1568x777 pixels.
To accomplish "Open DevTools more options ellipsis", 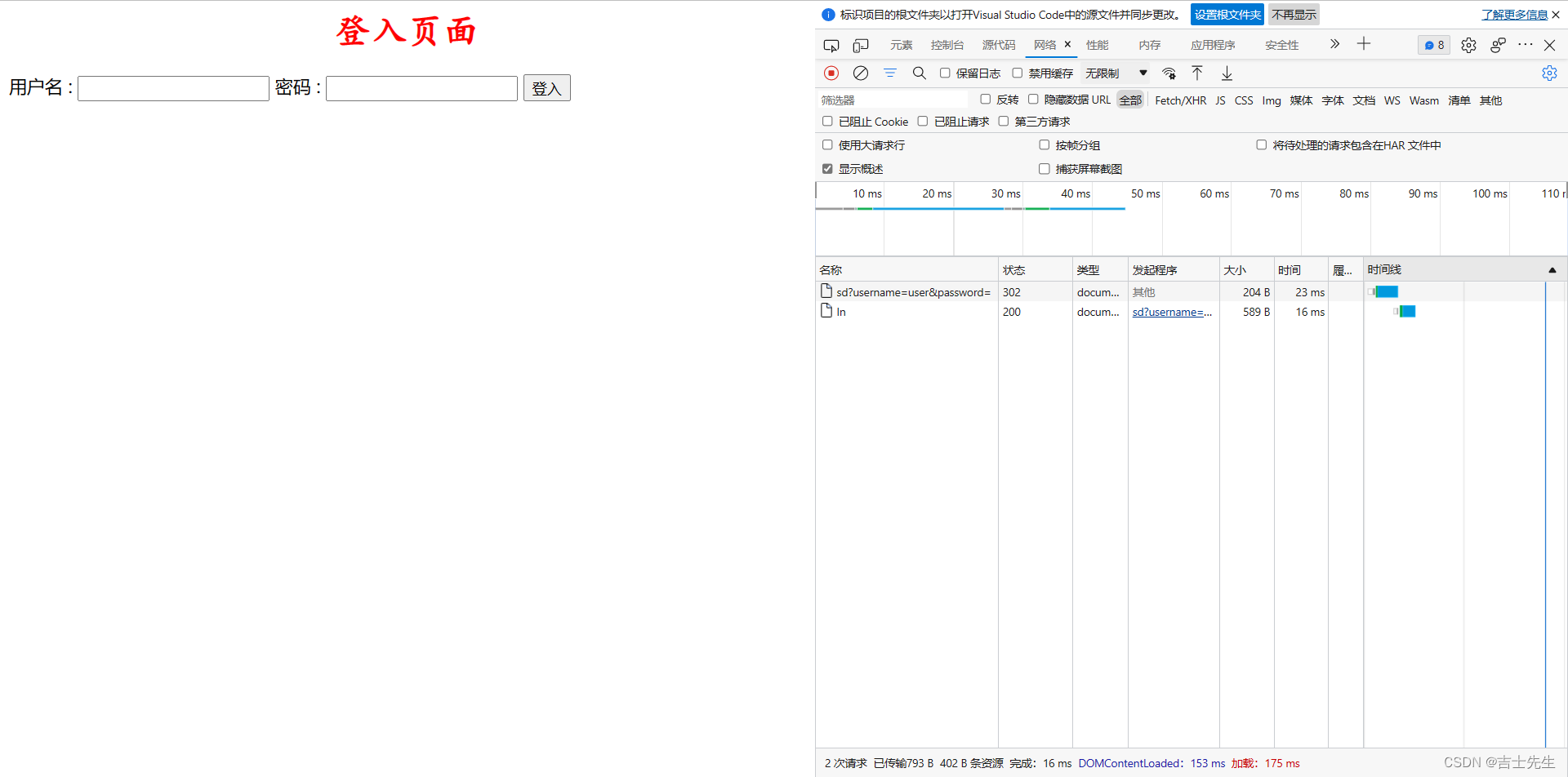I will pos(1525,45).
